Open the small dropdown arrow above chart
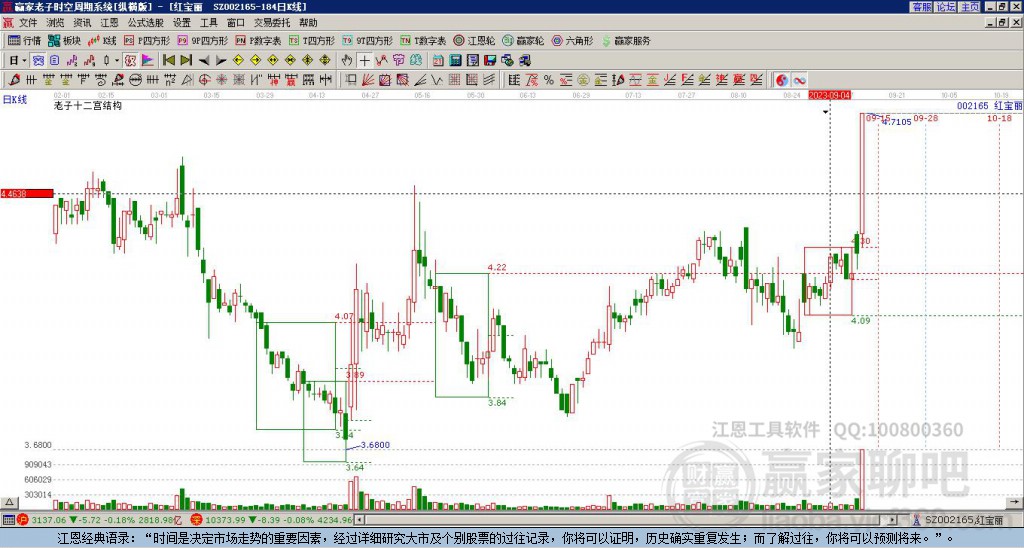The width and height of the screenshot is (1024, 548). (825, 112)
